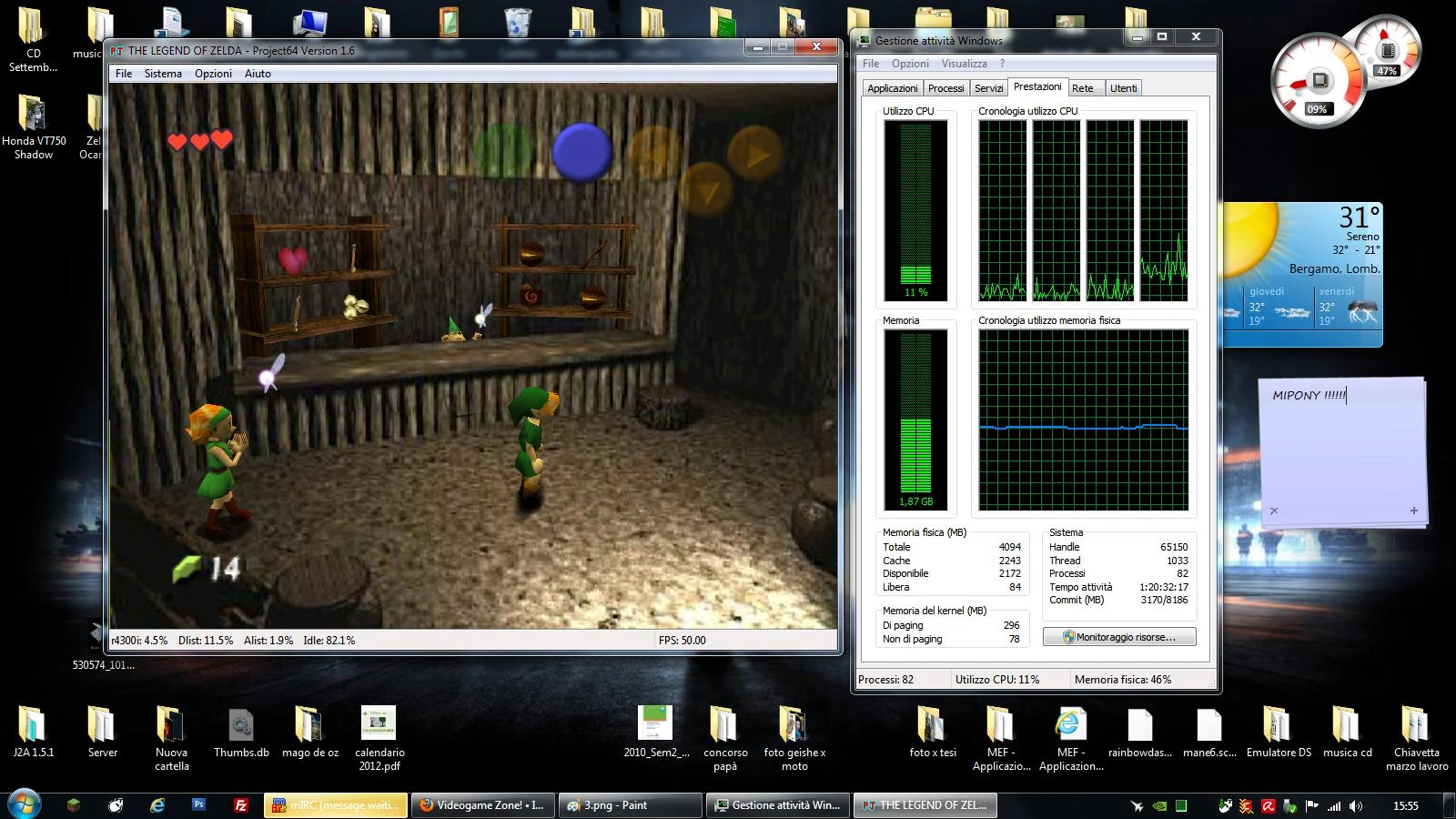Switch to the mIRC taskbar window
This screenshot has width=1456, height=819.
pos(336,805)
